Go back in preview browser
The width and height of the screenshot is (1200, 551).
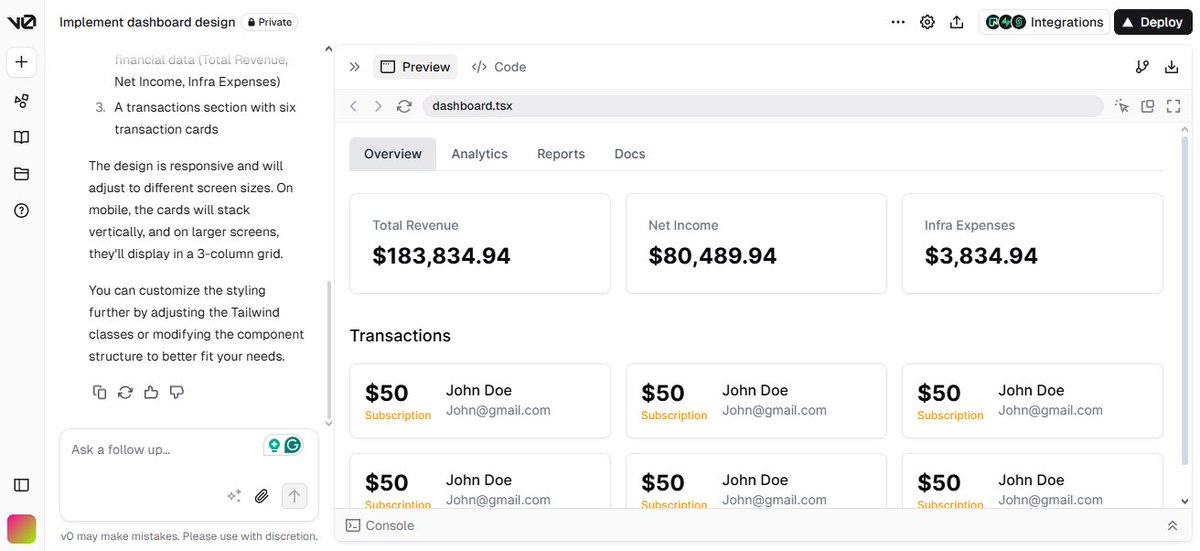pyautogui.click(x=354, y=106)
